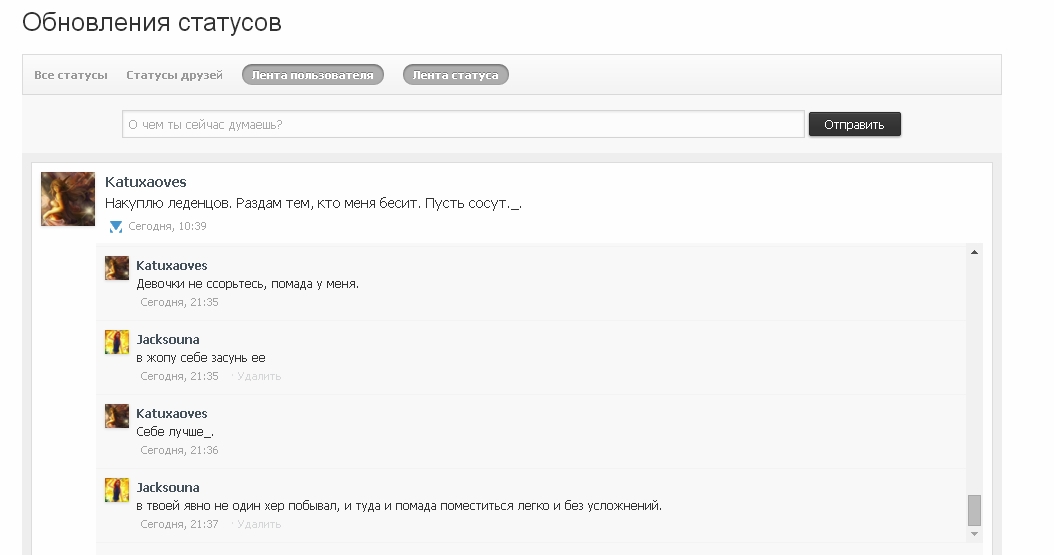Click Katuxaoves' avatar on the 21:36 comment

[x=117, y=416]
